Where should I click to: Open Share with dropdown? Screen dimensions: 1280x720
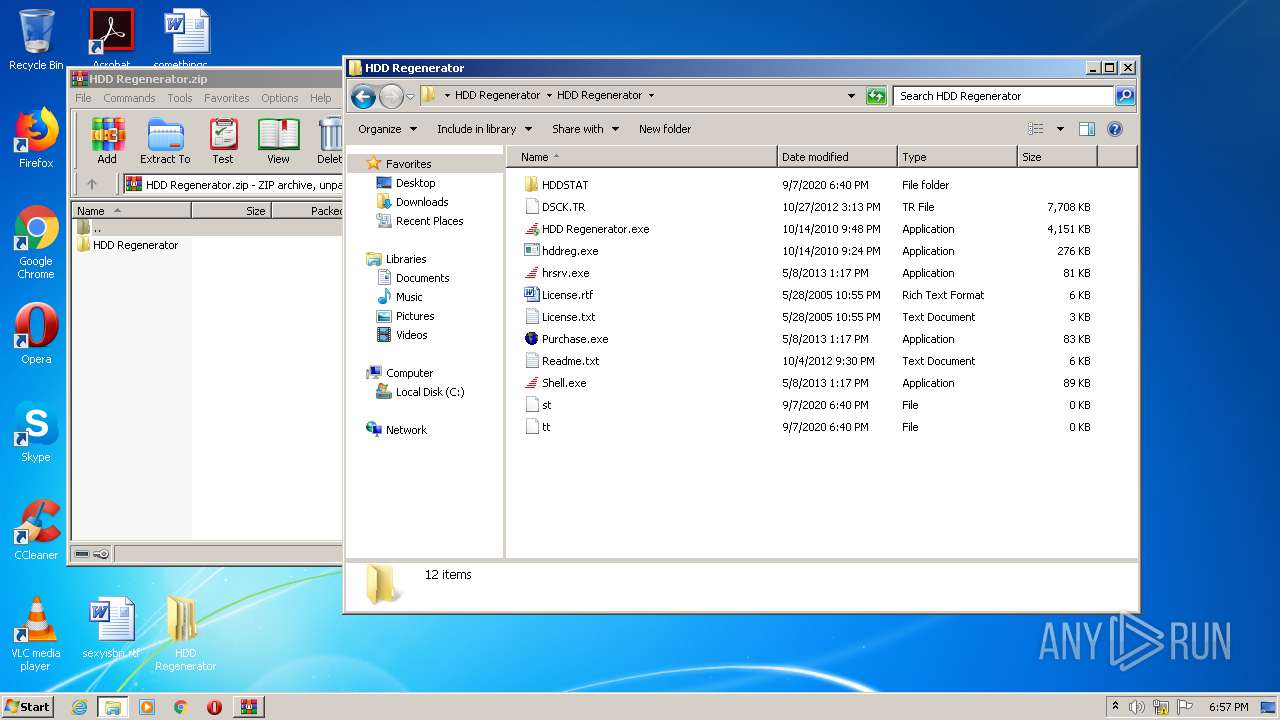click(x=585, y=129)
